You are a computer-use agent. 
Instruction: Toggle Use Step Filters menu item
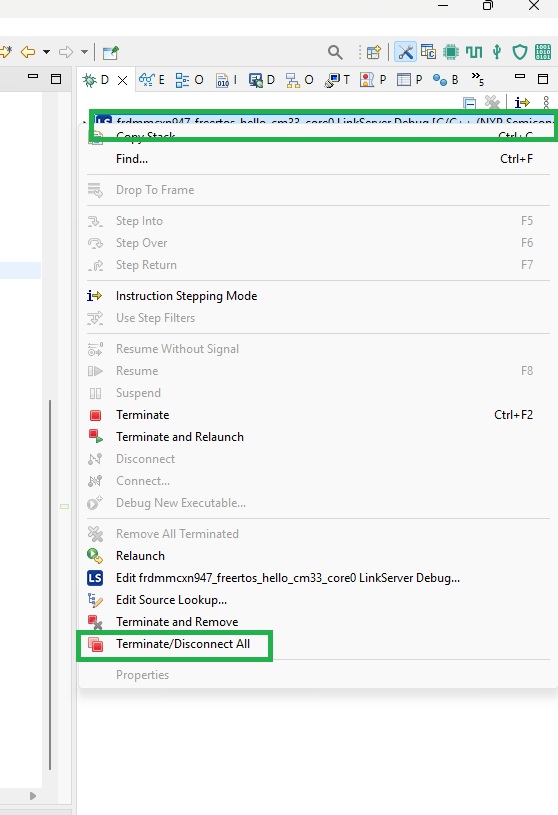318,318
